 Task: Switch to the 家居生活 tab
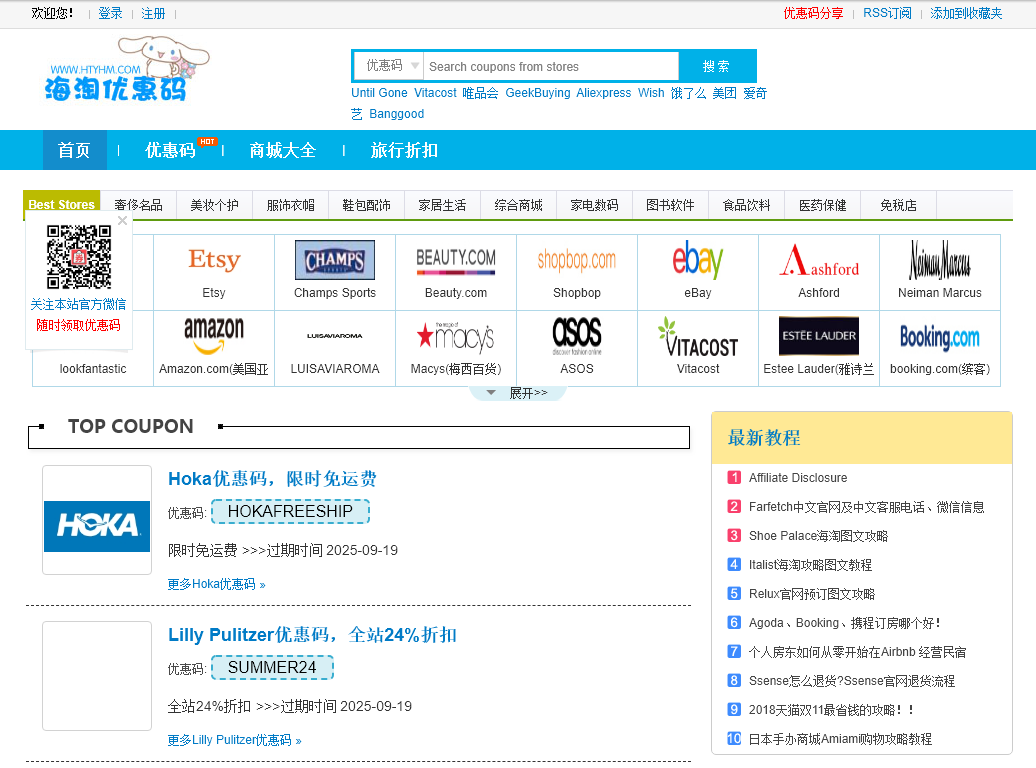click(443, 205)
